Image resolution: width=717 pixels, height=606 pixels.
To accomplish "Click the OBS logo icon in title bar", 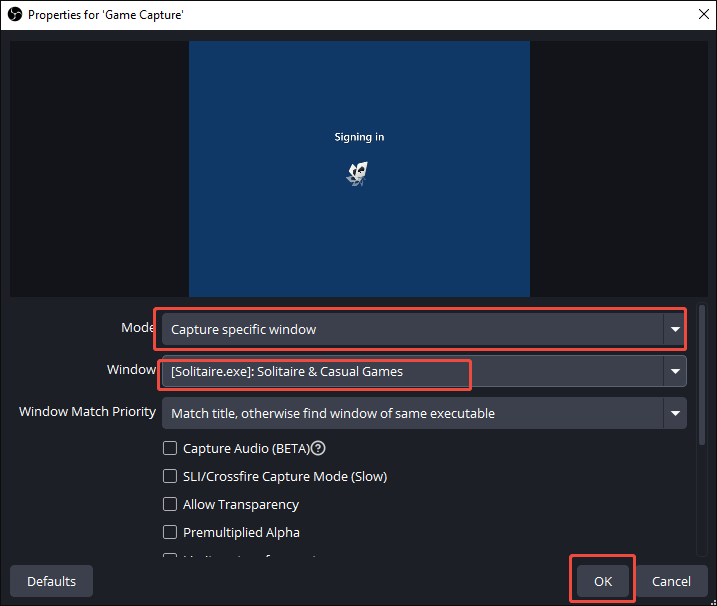I will (x=15, y=15).
